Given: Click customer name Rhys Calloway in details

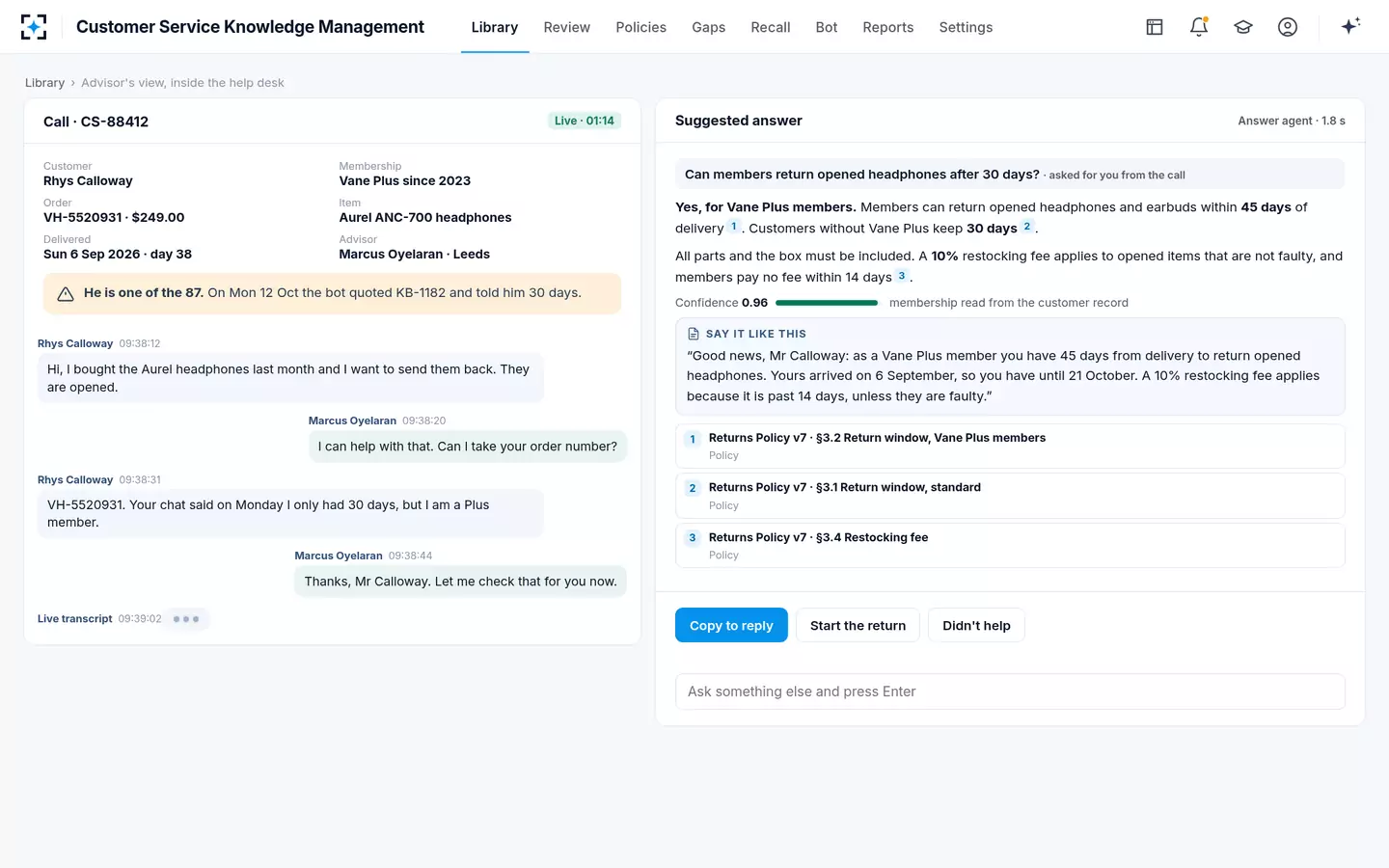Looking at the screenshot, I should (88, 181).
